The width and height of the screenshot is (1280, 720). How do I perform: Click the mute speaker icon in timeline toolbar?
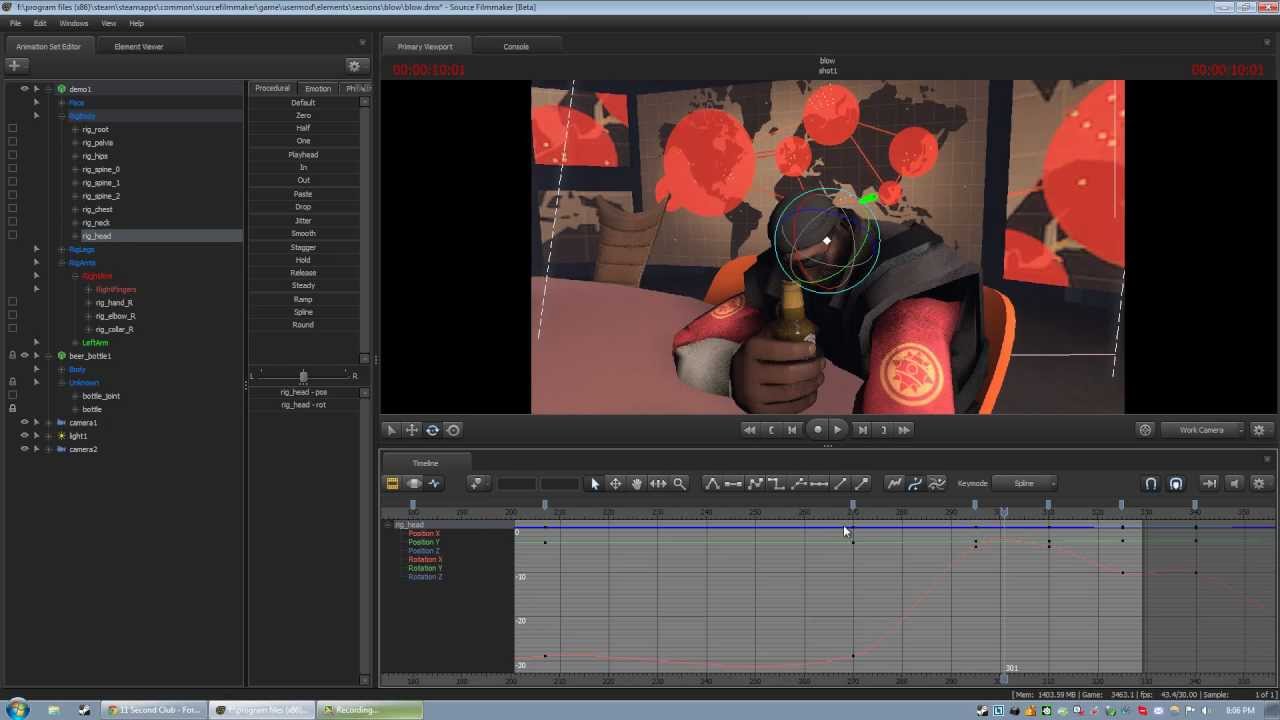coord(1234,483)
